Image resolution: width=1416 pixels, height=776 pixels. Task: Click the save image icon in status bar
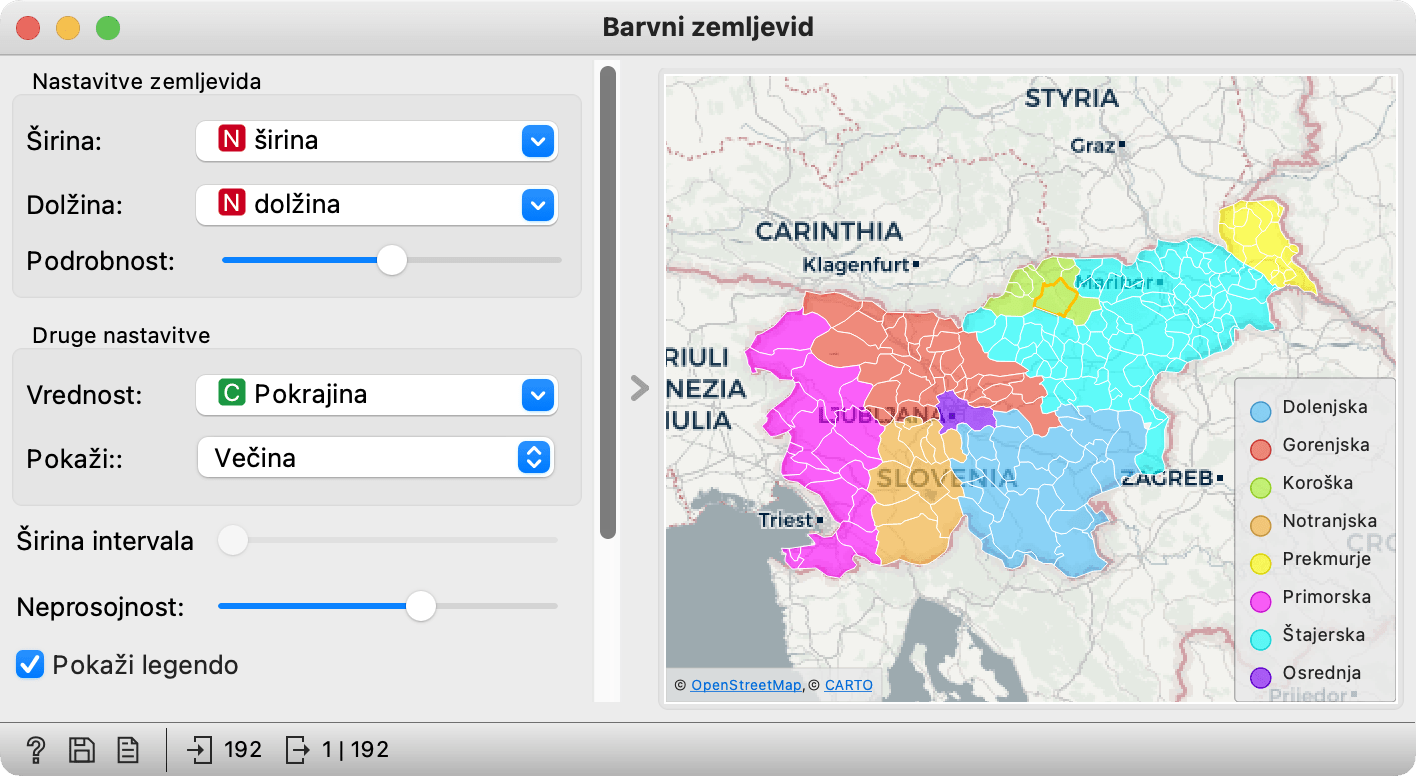81,749
